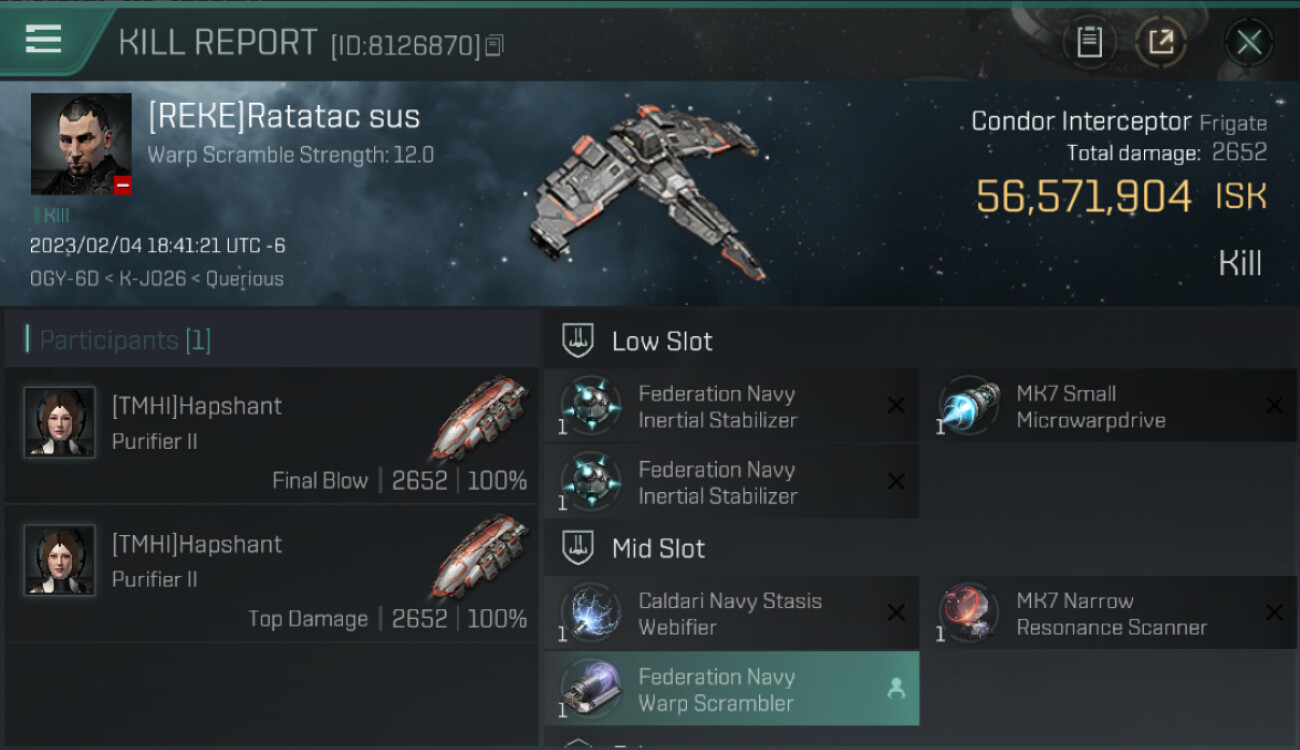
Task: Open the hamburger menu in header
Action: click(43, 39)
